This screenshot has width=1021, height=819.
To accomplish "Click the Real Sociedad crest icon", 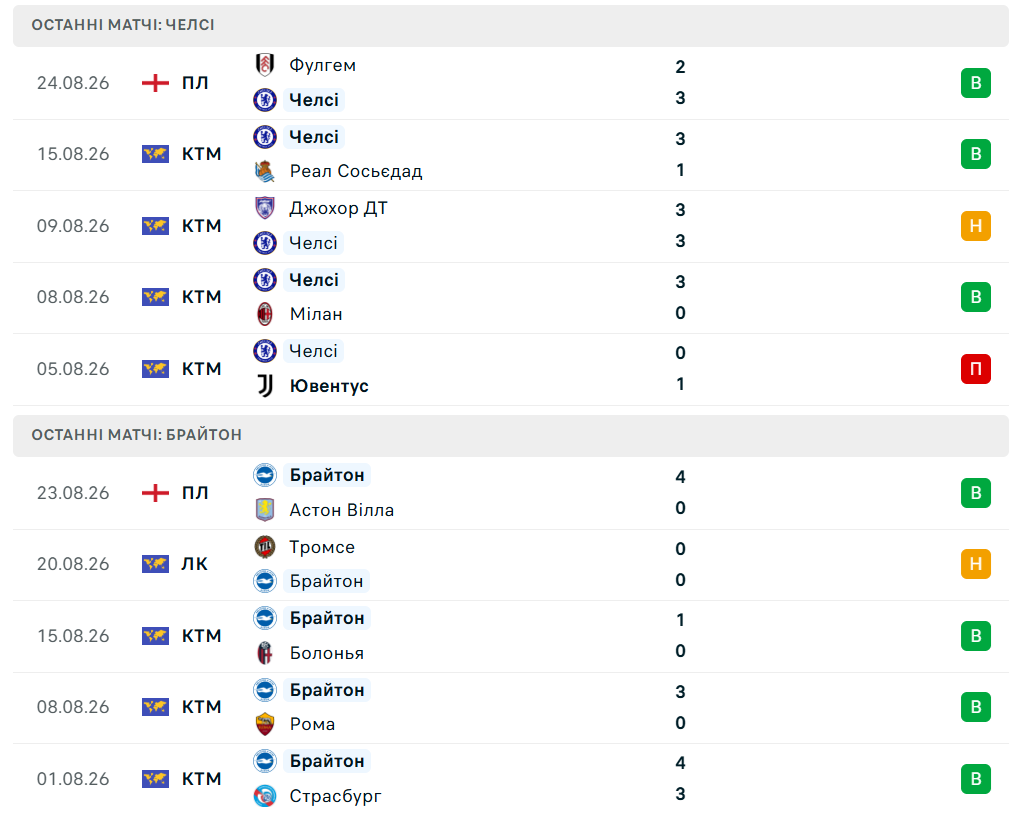I will point(264,171).
